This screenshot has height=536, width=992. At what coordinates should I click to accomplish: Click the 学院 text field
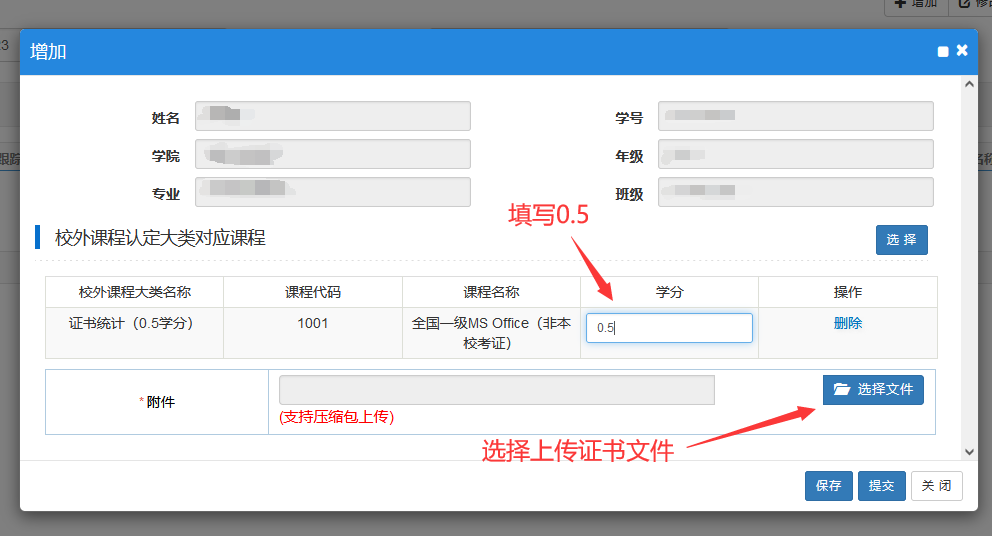click(332, 155)
